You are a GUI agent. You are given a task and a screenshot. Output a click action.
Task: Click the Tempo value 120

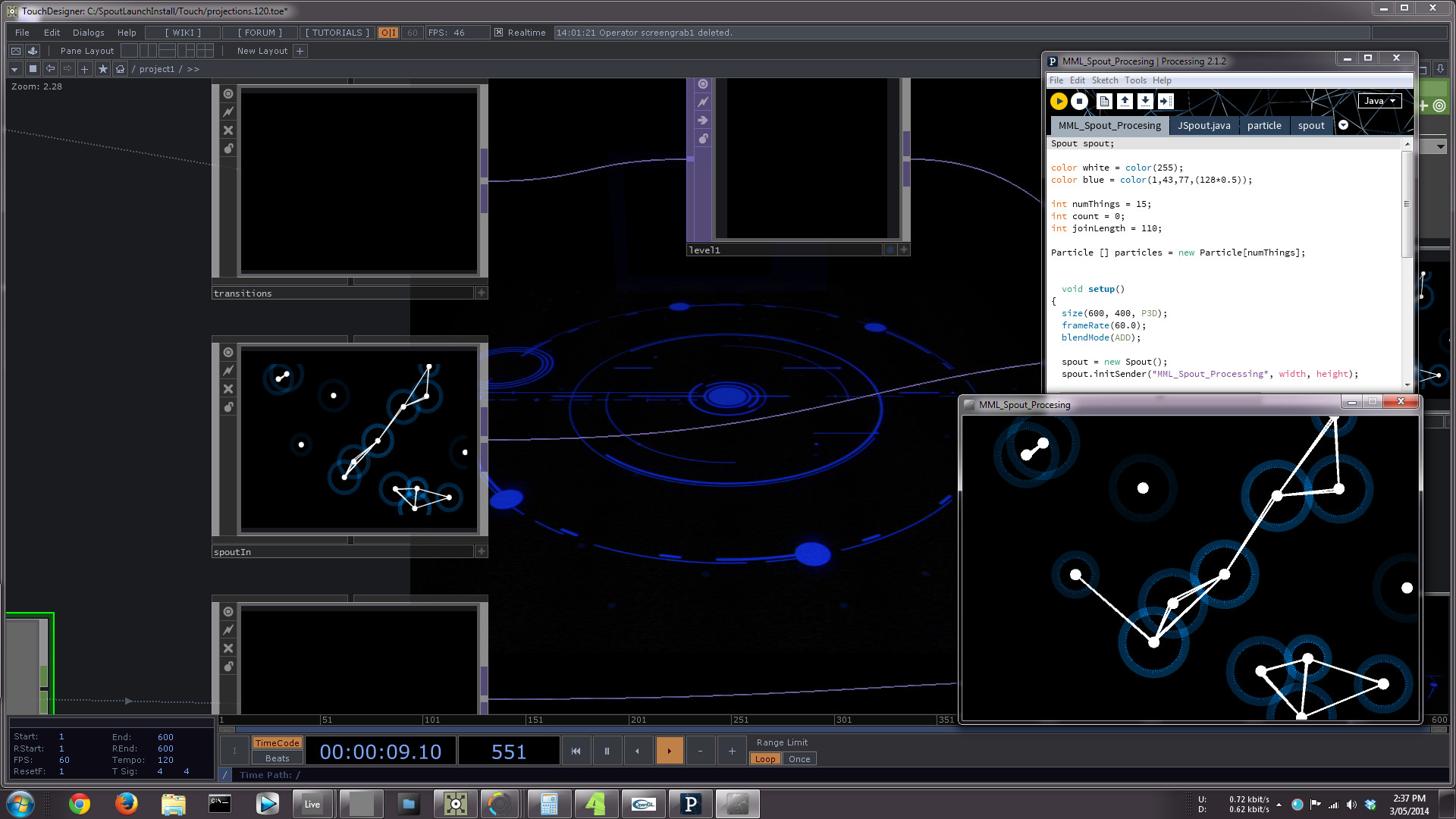(x=166, y=760)
